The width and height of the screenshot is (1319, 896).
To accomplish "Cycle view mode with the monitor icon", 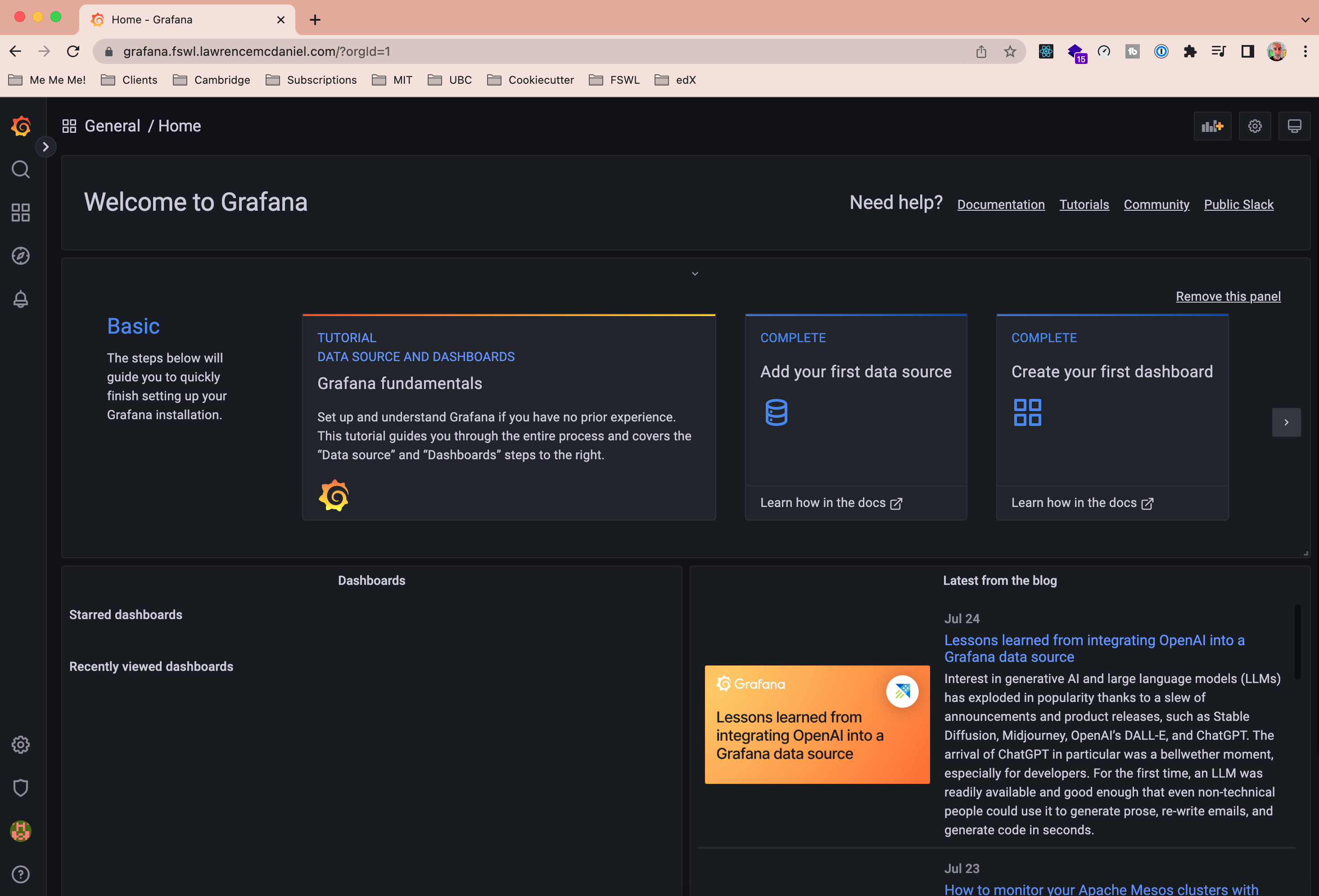I will coord(1295,126).
